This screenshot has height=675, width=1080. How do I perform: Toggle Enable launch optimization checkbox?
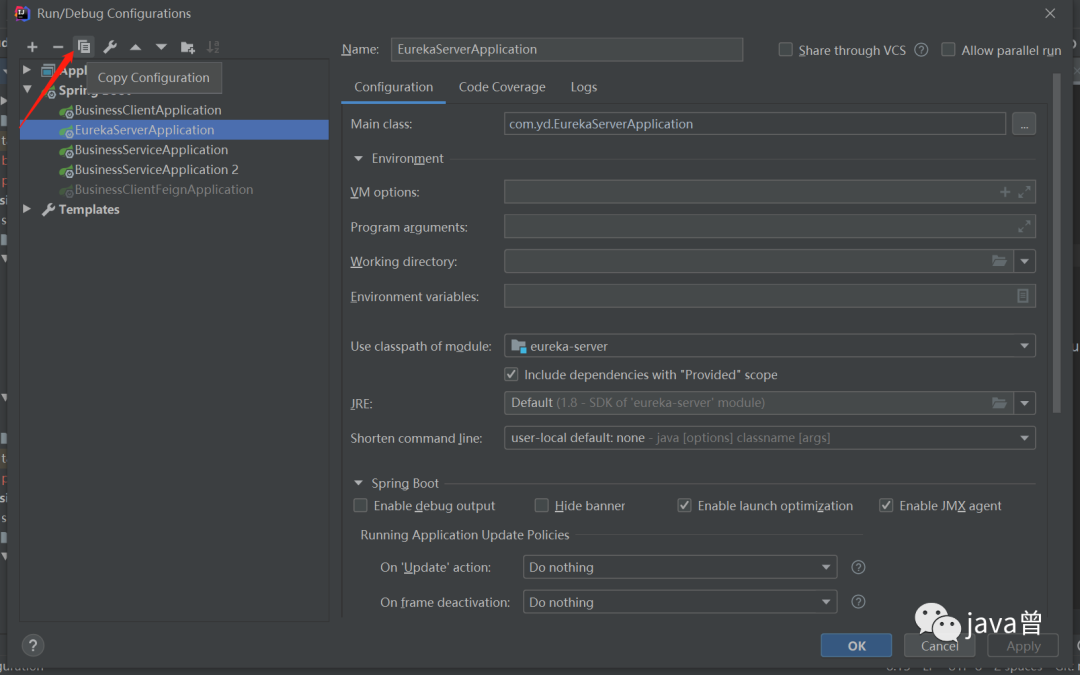pyautogui.click(x=684, y=506)
